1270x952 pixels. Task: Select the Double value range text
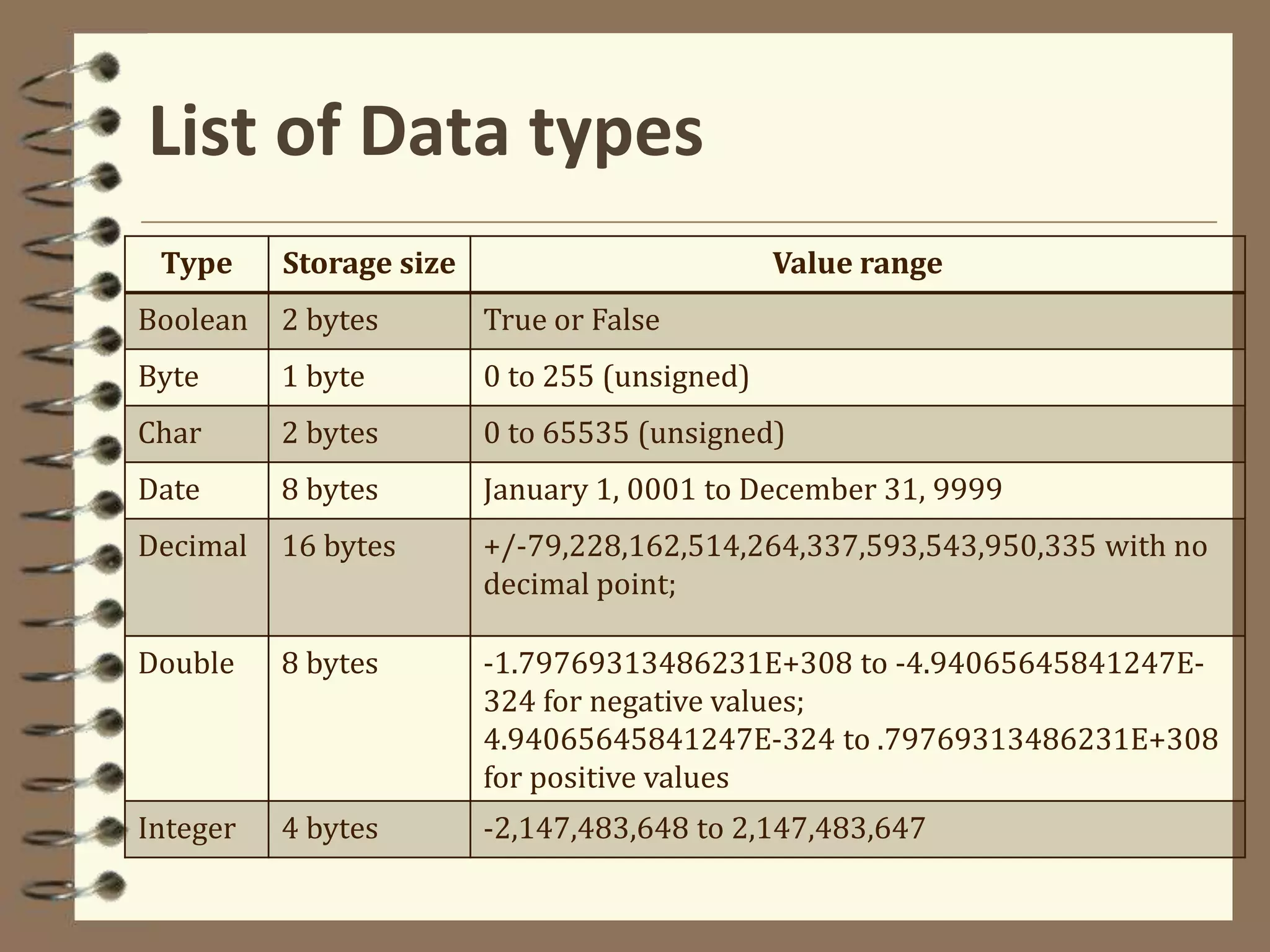point(850,720)
